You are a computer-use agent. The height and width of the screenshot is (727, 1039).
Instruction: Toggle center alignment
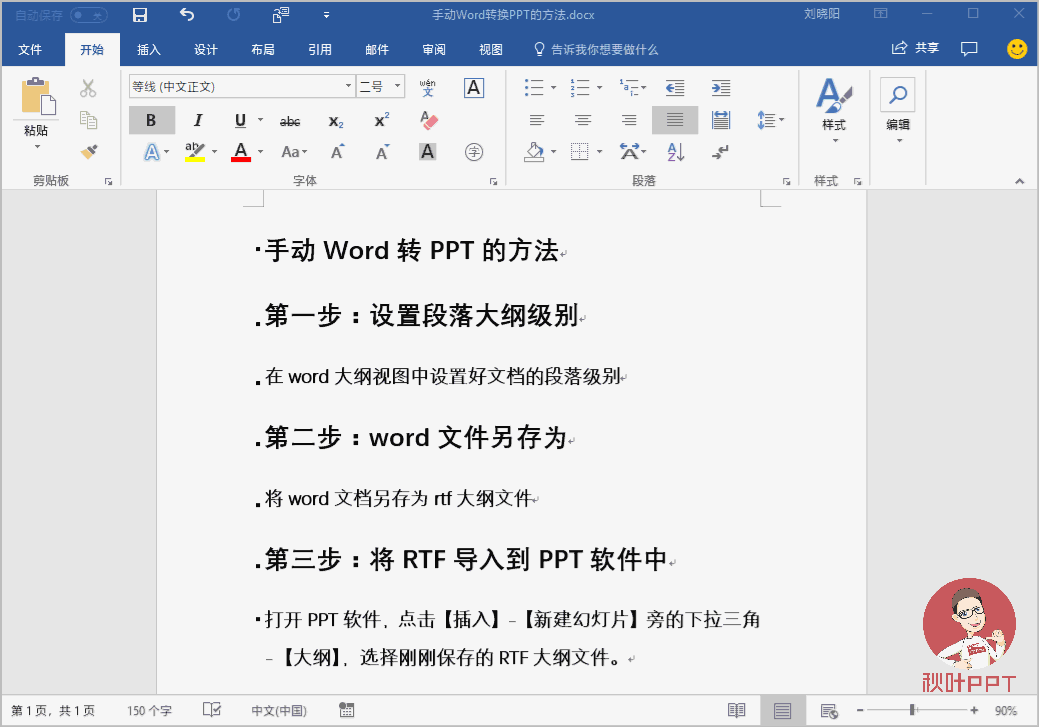click(583, 120)
